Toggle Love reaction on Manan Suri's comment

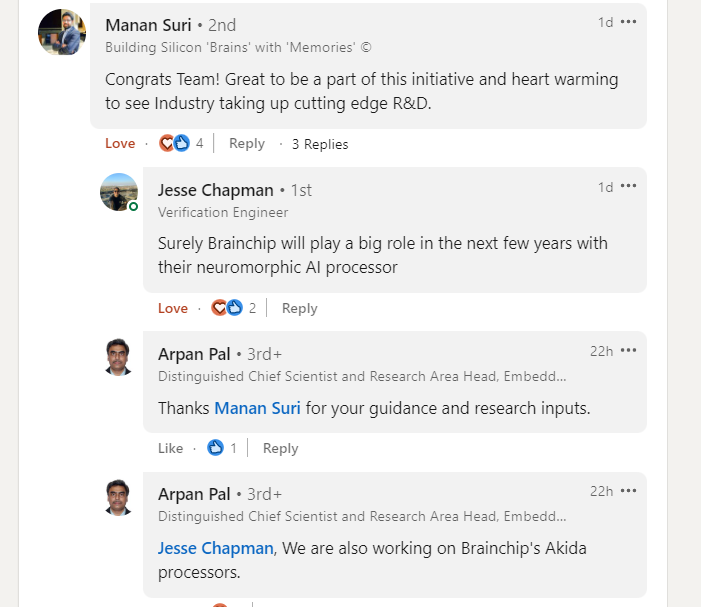pyautogui.click(x=120, y=144)
